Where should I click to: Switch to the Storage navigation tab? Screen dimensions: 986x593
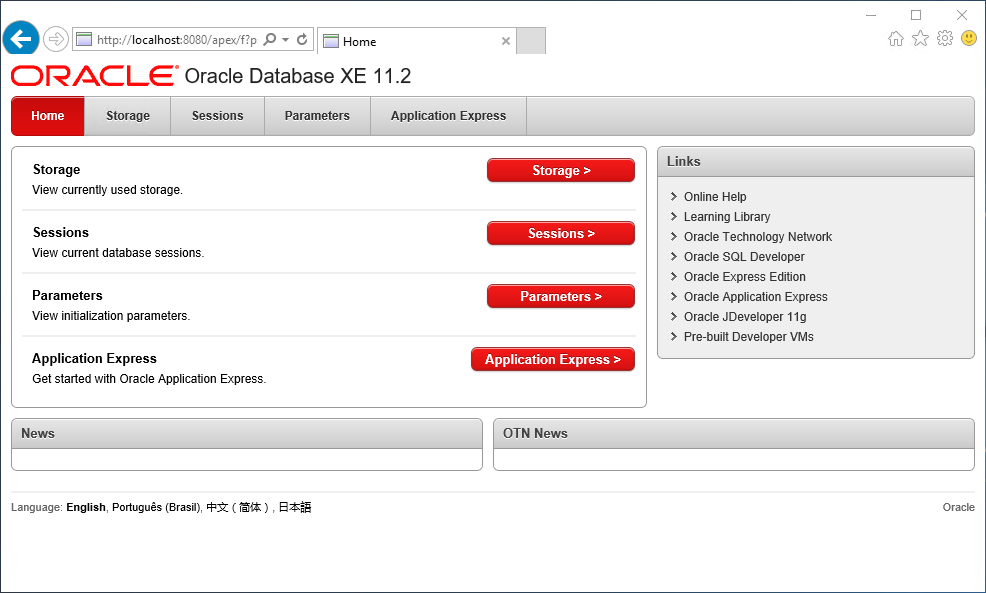pyautogui.click(x=128, y=116)
